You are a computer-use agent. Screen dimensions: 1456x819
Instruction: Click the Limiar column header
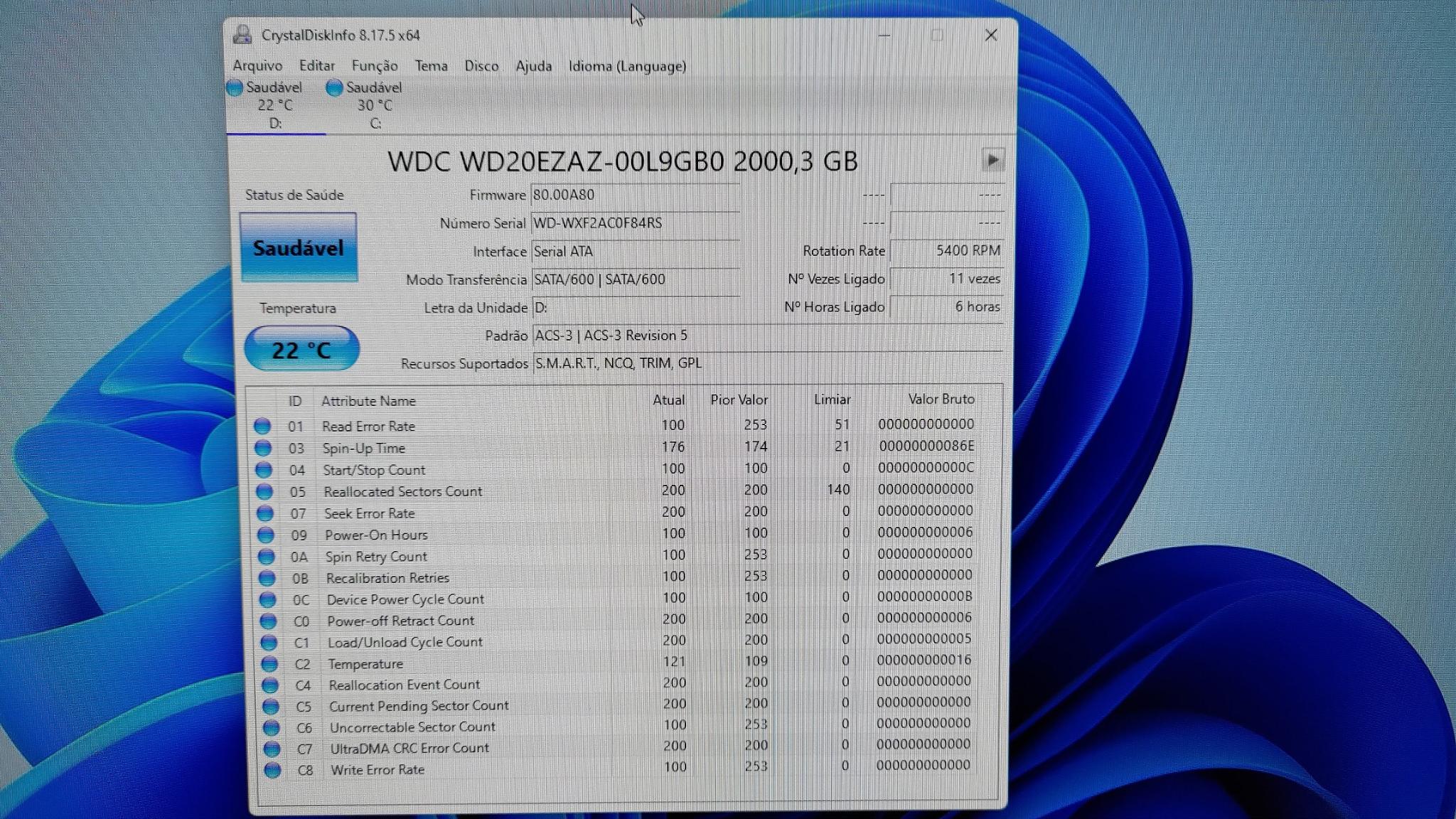click(x=832, y=400)
